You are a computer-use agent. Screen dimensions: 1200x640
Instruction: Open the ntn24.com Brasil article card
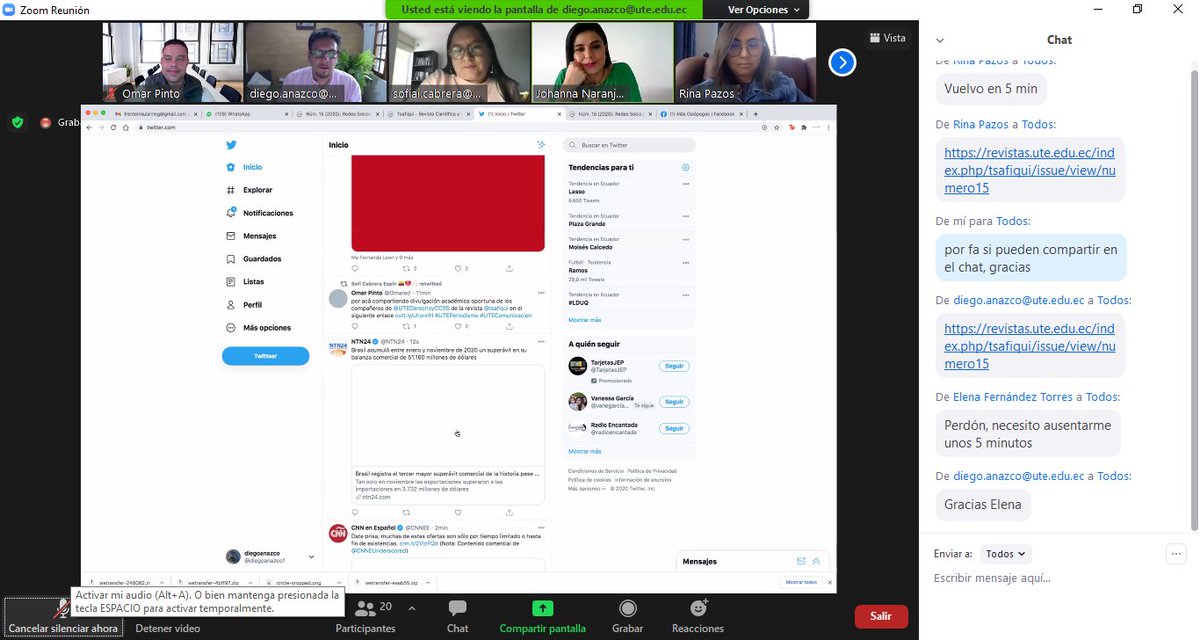pos(448,434)
